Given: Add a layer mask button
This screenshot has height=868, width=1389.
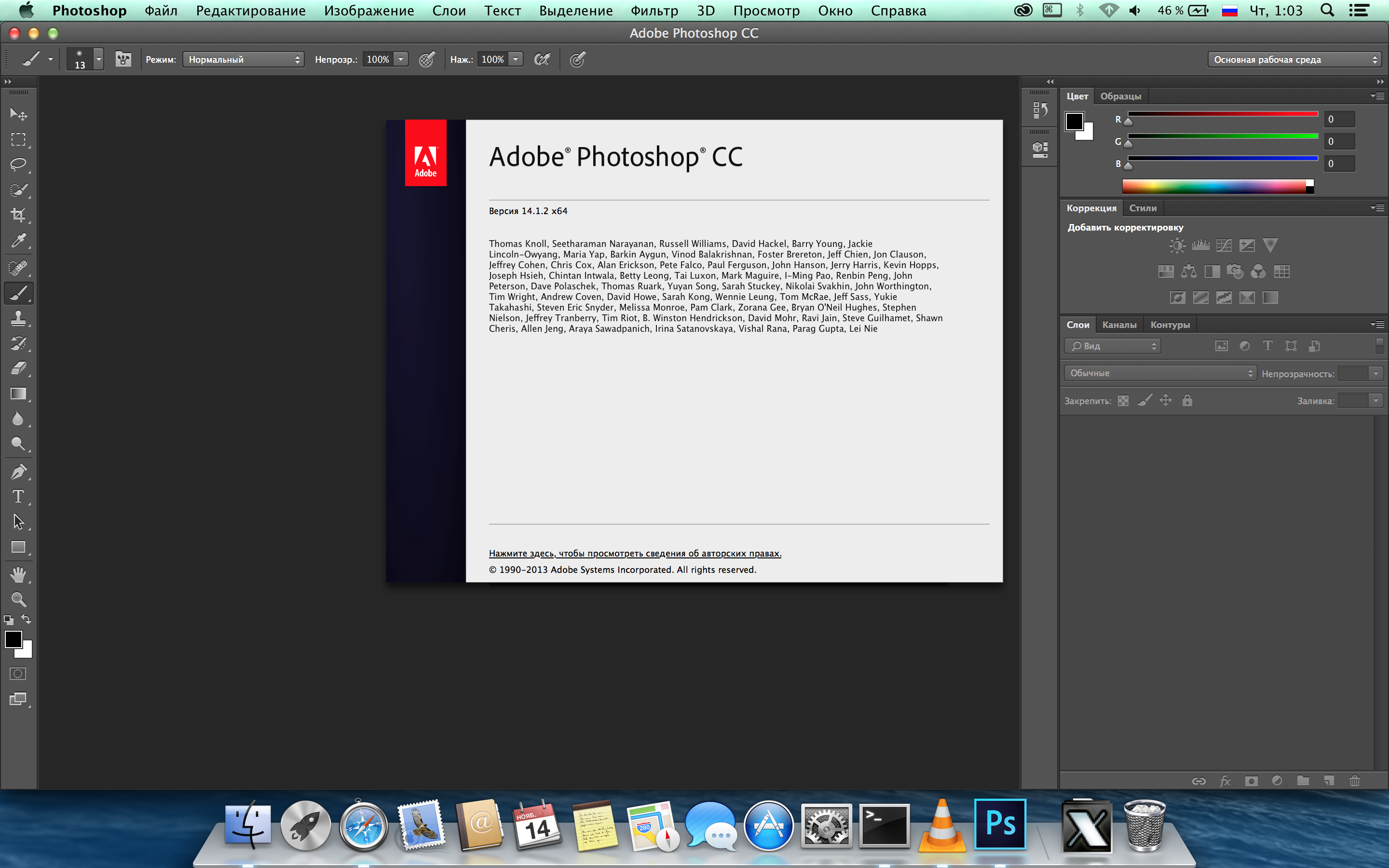Looking at the screenshot, I should point(1251,781).
